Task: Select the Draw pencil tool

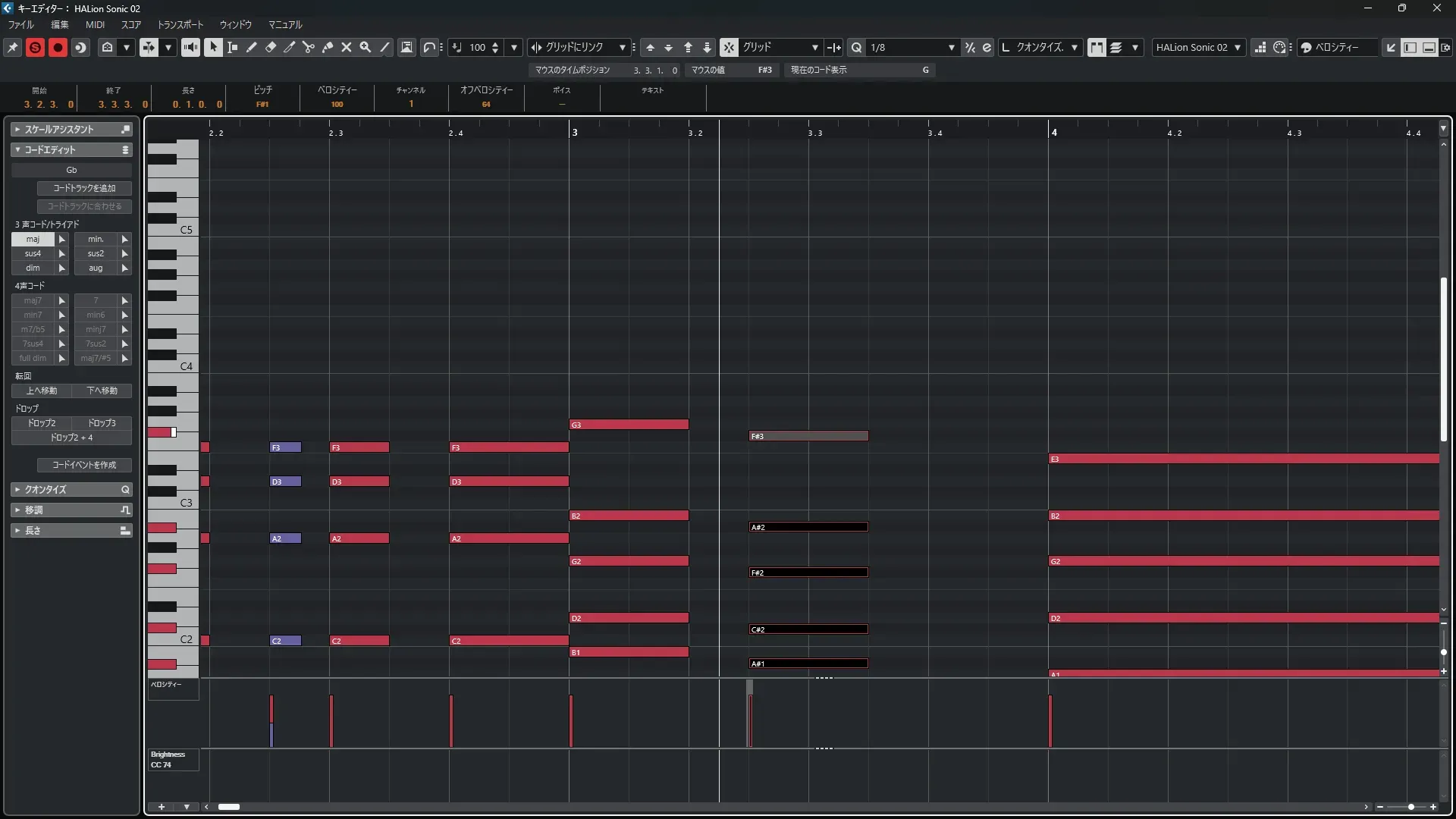Action: tap(252, 47)
